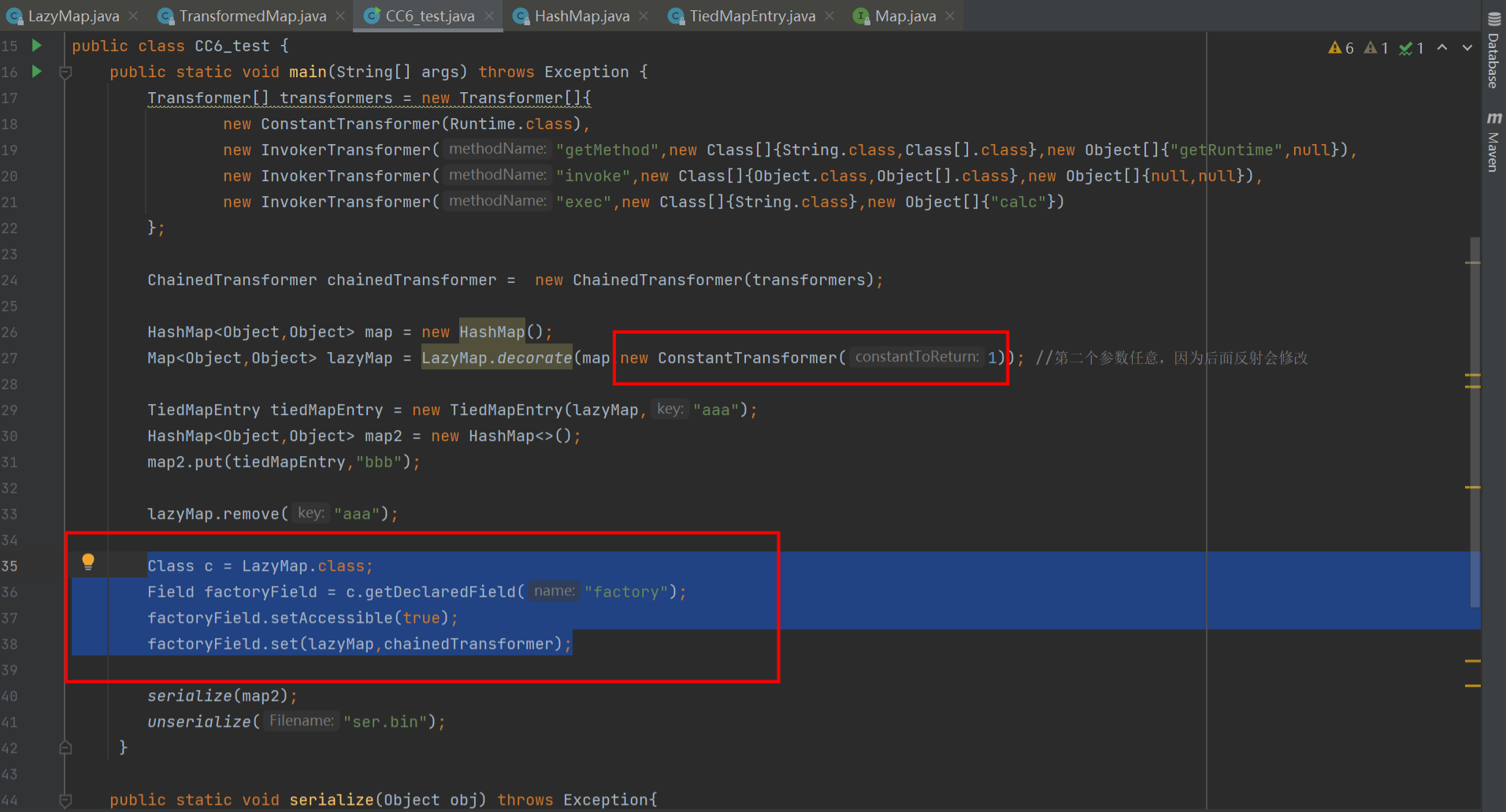Collapse main method at closing brace marker
This screenshot has width=1506, height=812.
65,747
